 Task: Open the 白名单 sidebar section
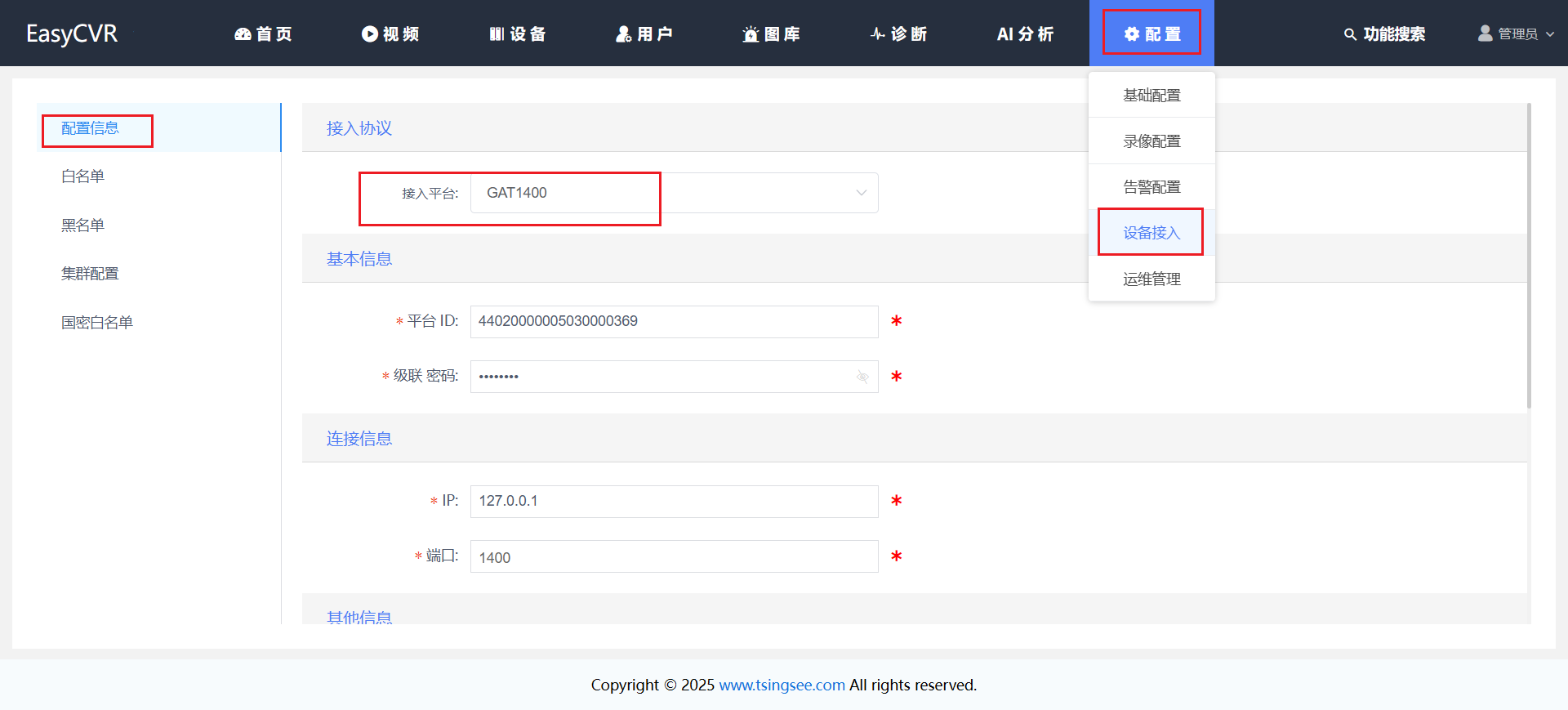click(82, 176)
